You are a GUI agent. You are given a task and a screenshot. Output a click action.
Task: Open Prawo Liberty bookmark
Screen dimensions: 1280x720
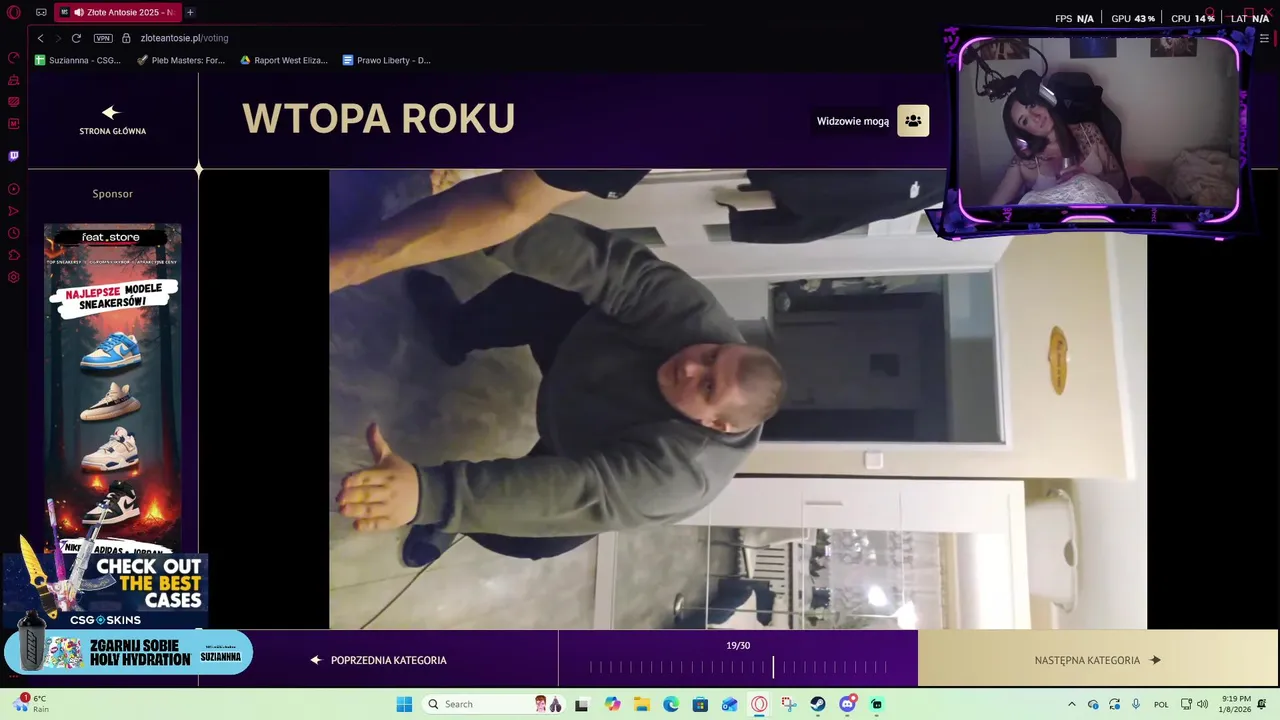pyautogui.click(x=387, y=60)
